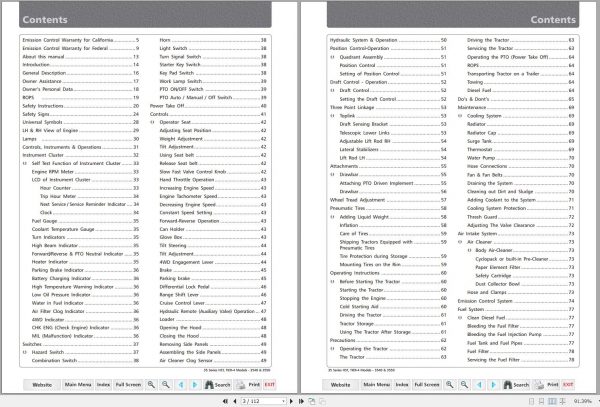The width and height of the screenshot is (600, 407).
Task: Switch to single page continuous layout
Action: coord(541,401)
